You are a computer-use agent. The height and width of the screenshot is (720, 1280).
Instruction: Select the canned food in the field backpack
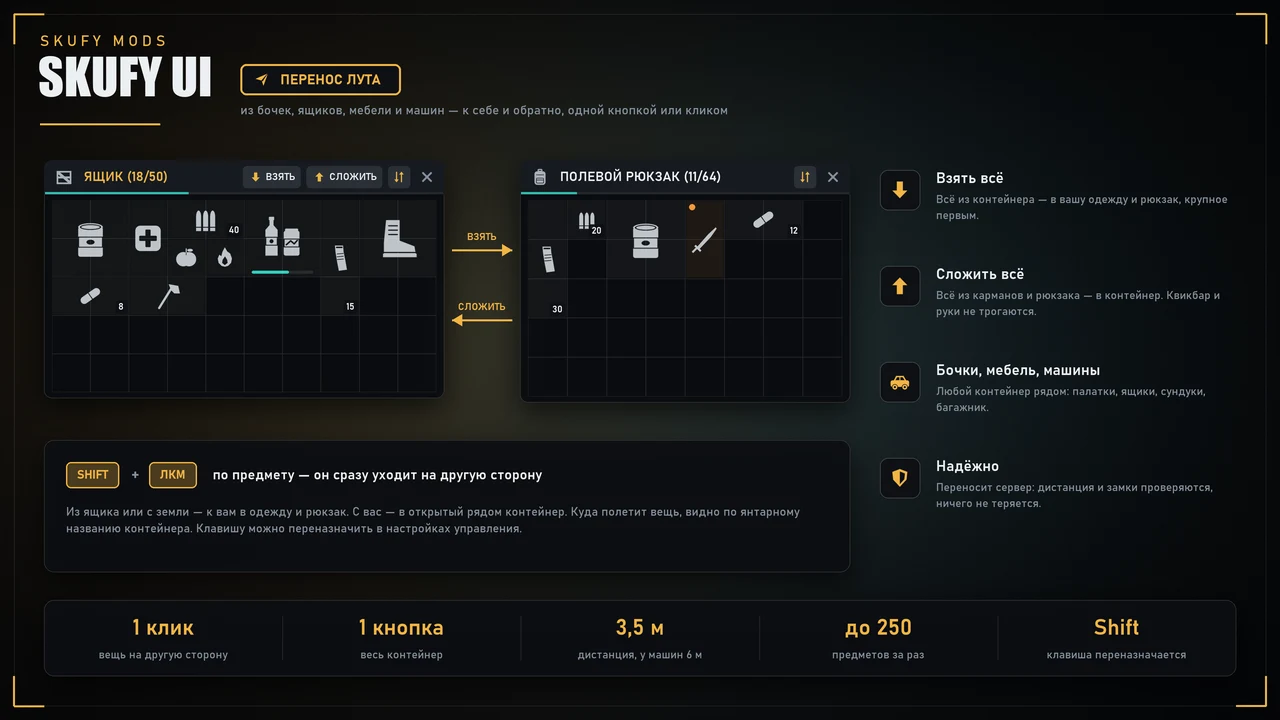[646, 240]
